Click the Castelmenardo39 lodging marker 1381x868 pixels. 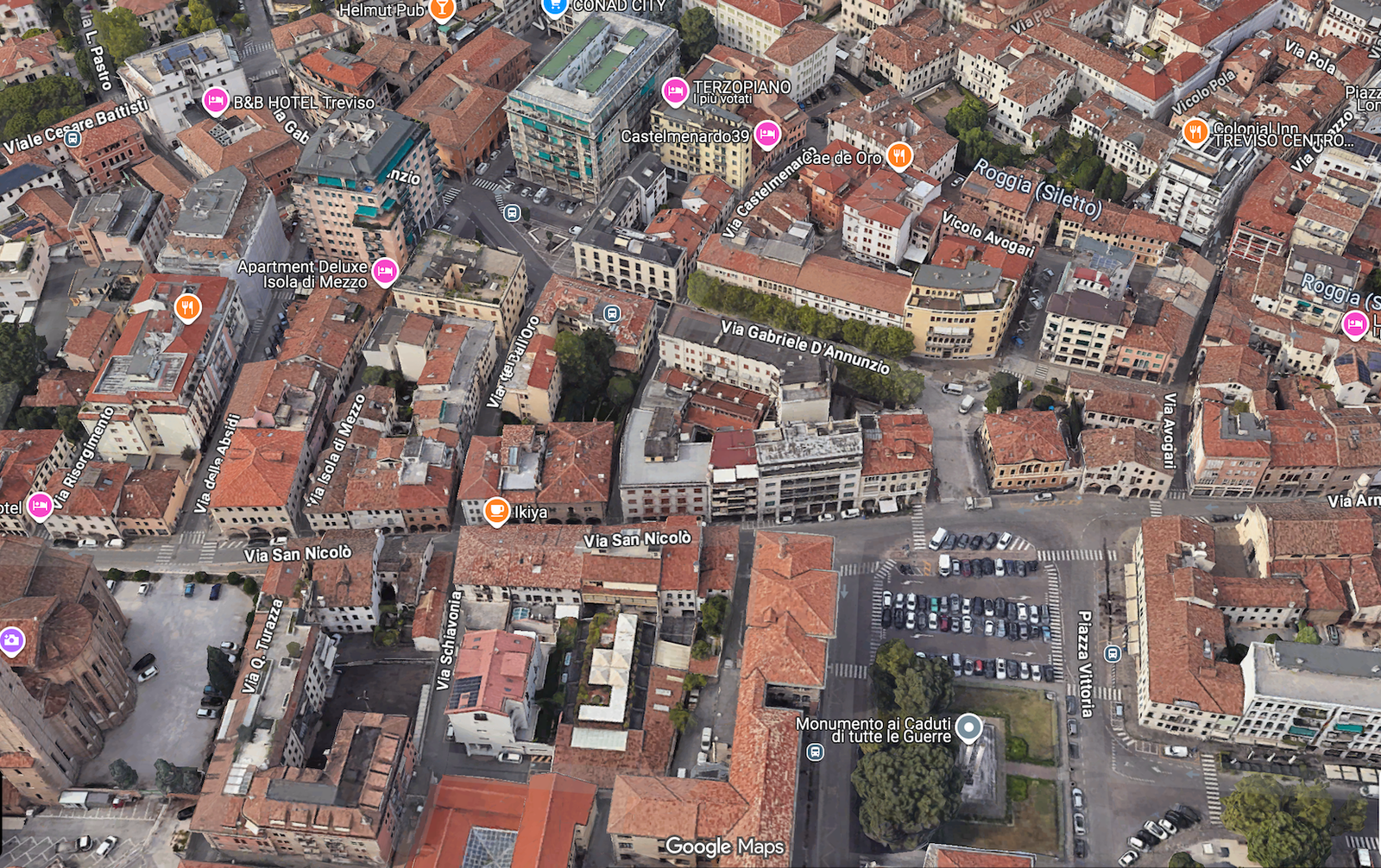coord(766,135)
